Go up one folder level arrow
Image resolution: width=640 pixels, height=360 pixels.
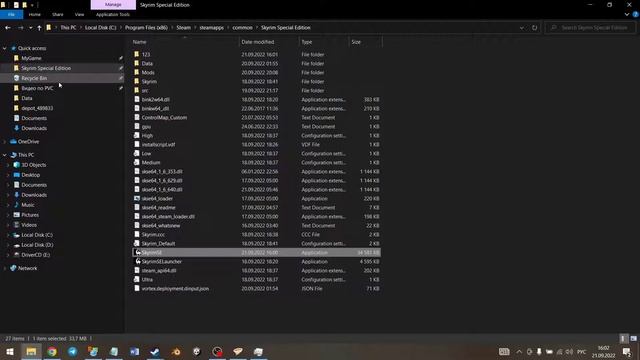(x=39, y=28)
